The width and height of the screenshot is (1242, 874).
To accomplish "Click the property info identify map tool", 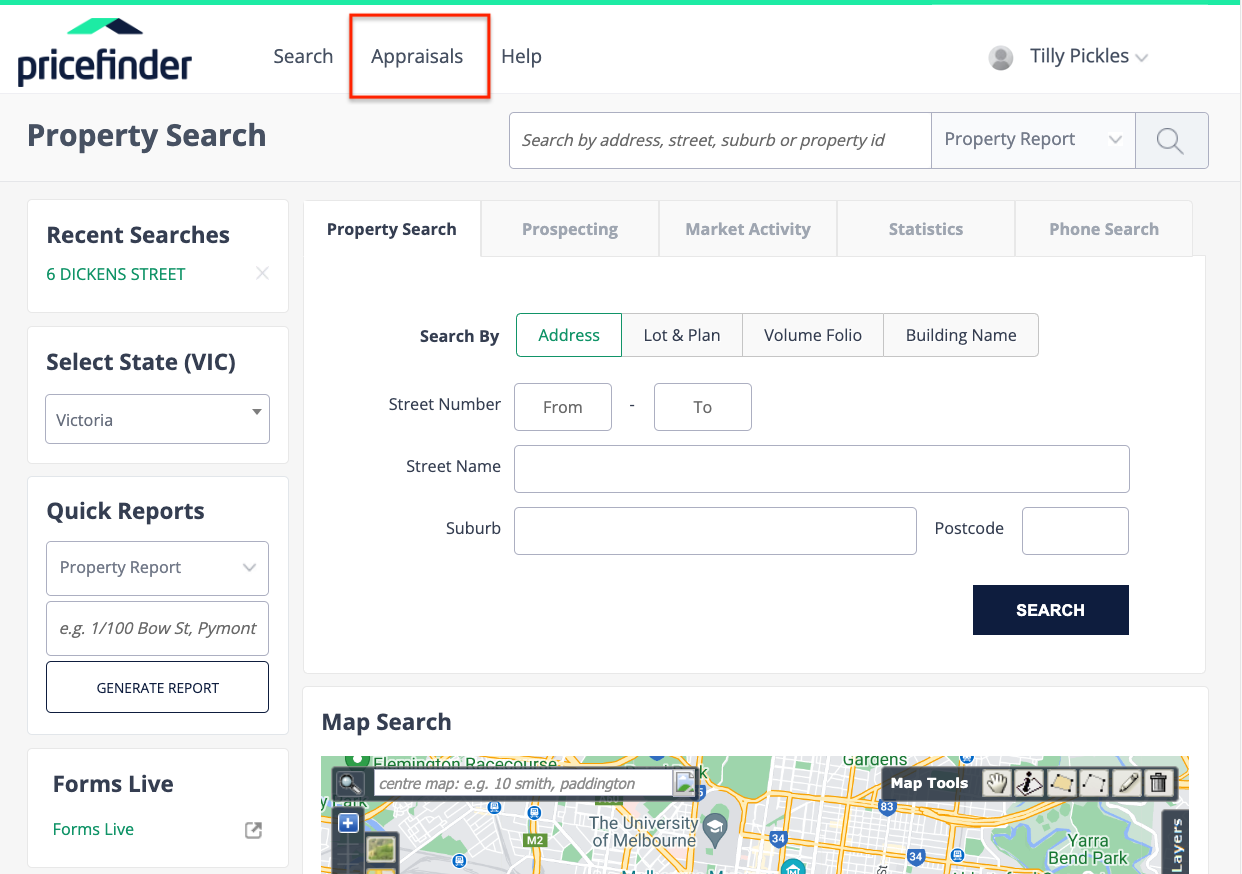I will click(x=1029, y=783).
